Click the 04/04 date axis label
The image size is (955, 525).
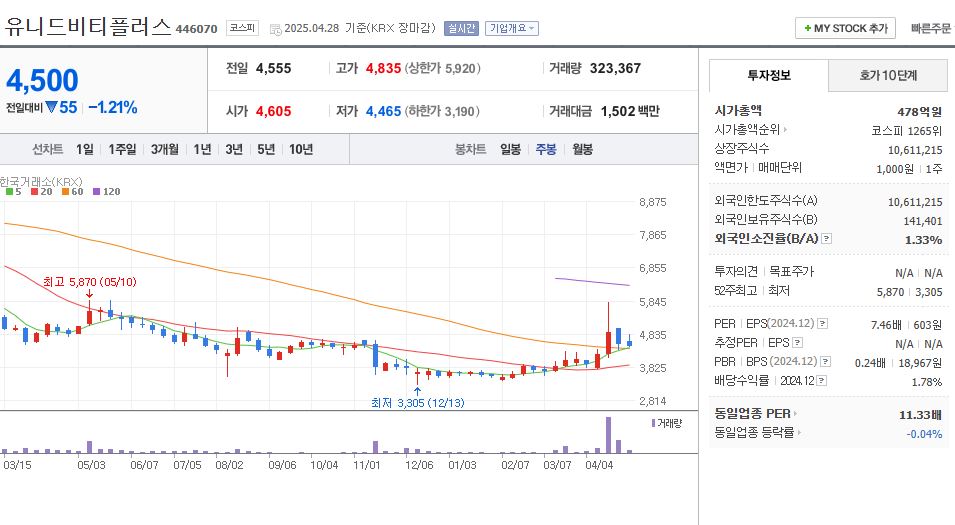coord(599,465)
